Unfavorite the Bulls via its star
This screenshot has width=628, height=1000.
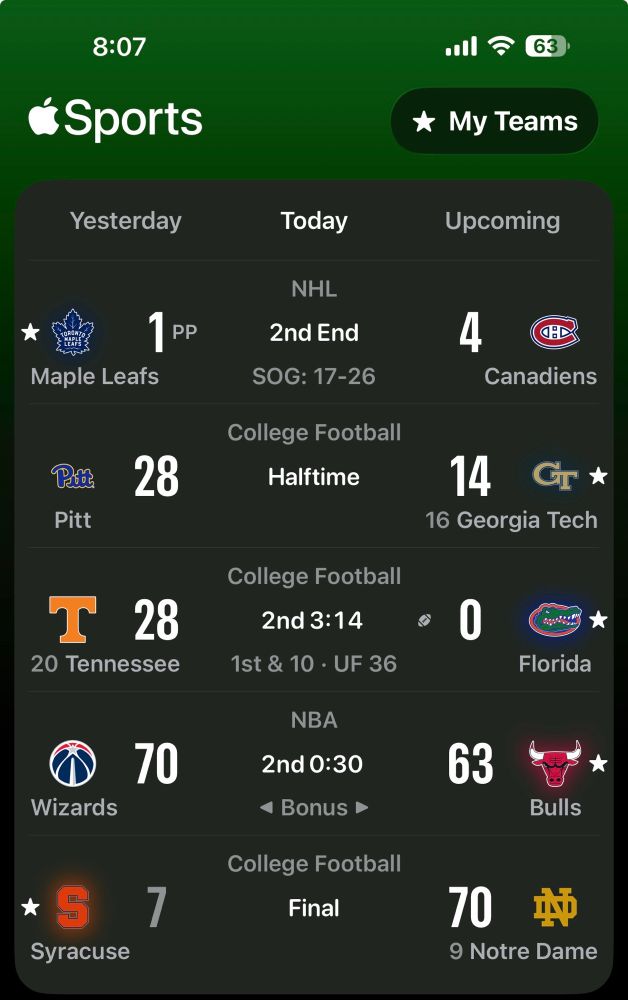(x=599, y=763)
